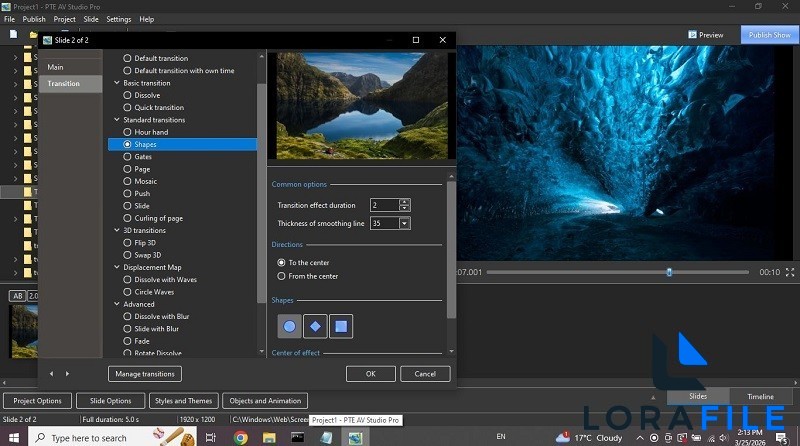The height and width of the screenshot is (446, 800).
Task: Select the Gates transition
Action: coord(137,157)
